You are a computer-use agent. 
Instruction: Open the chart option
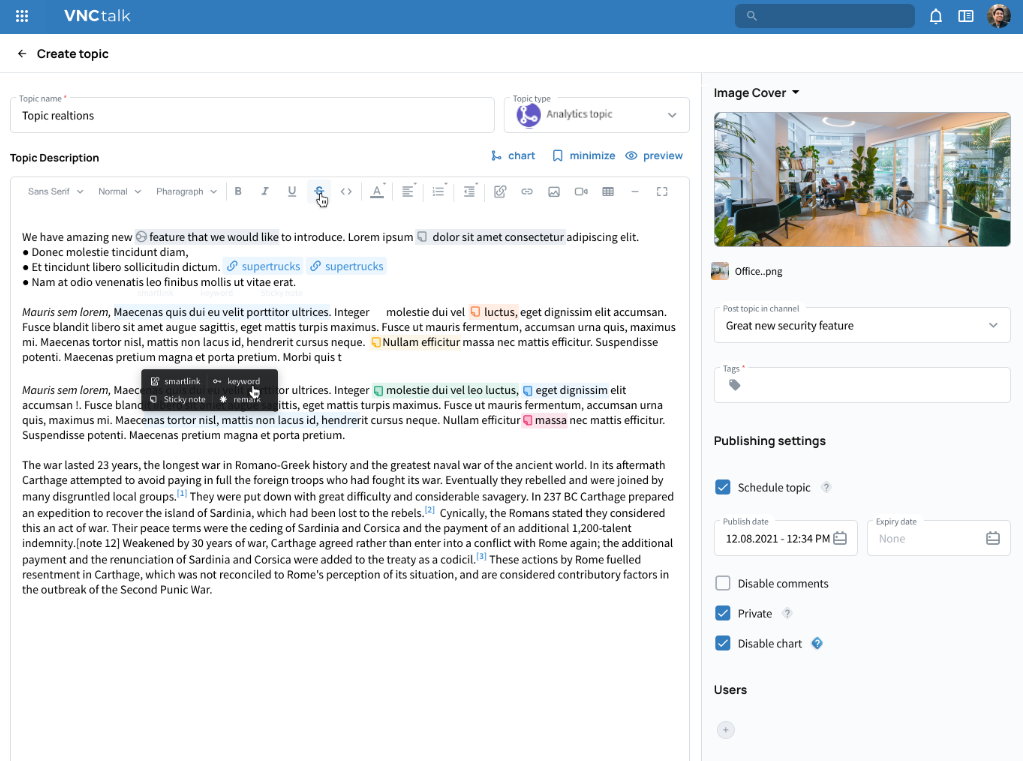point(513,155)
